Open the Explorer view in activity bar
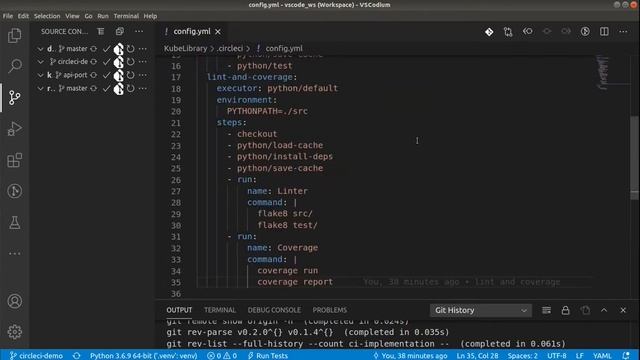The width and height of the screenshot is (640, 360). (x=15, y=36)
